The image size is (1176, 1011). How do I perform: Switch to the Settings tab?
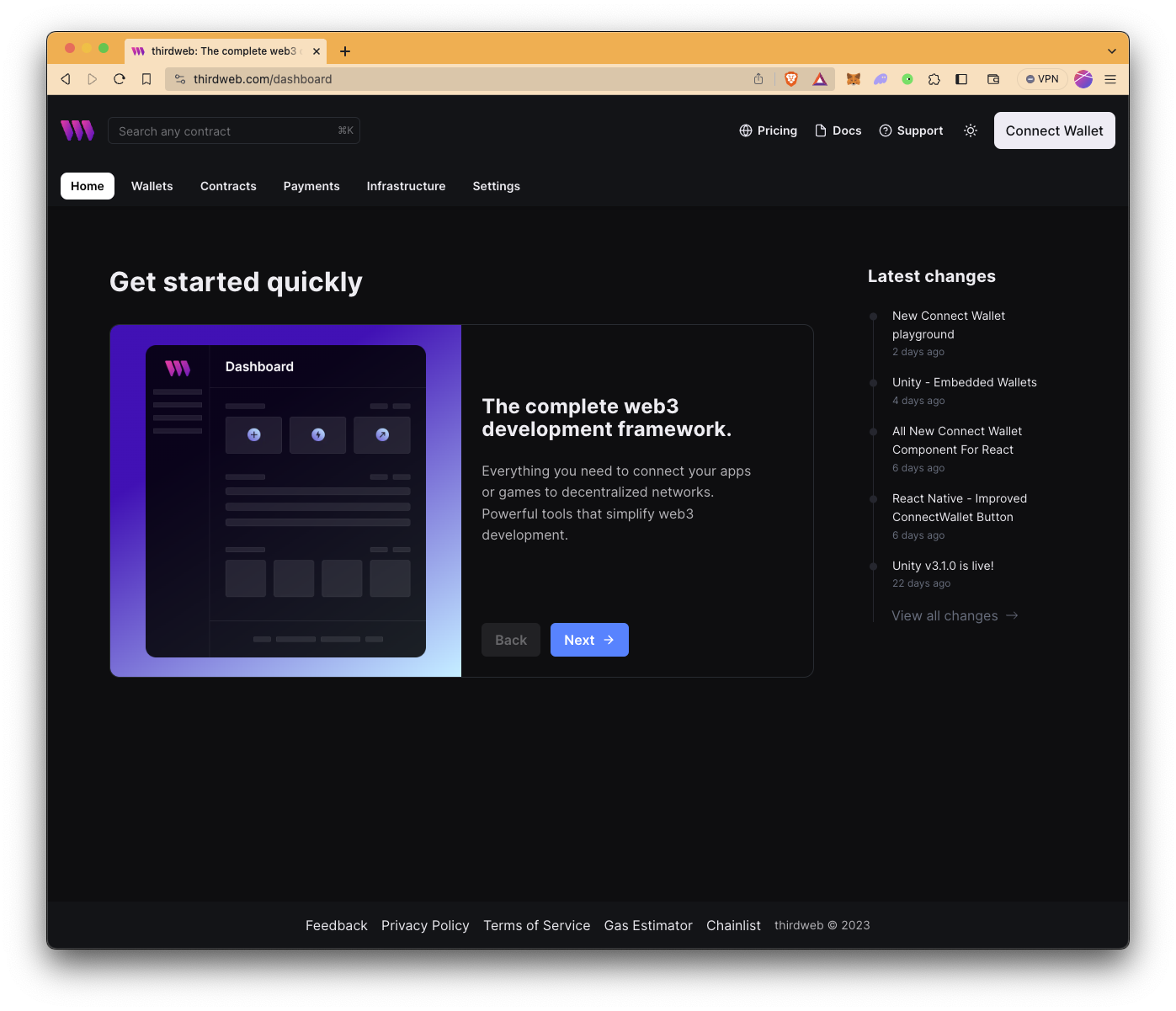(497, 186)
